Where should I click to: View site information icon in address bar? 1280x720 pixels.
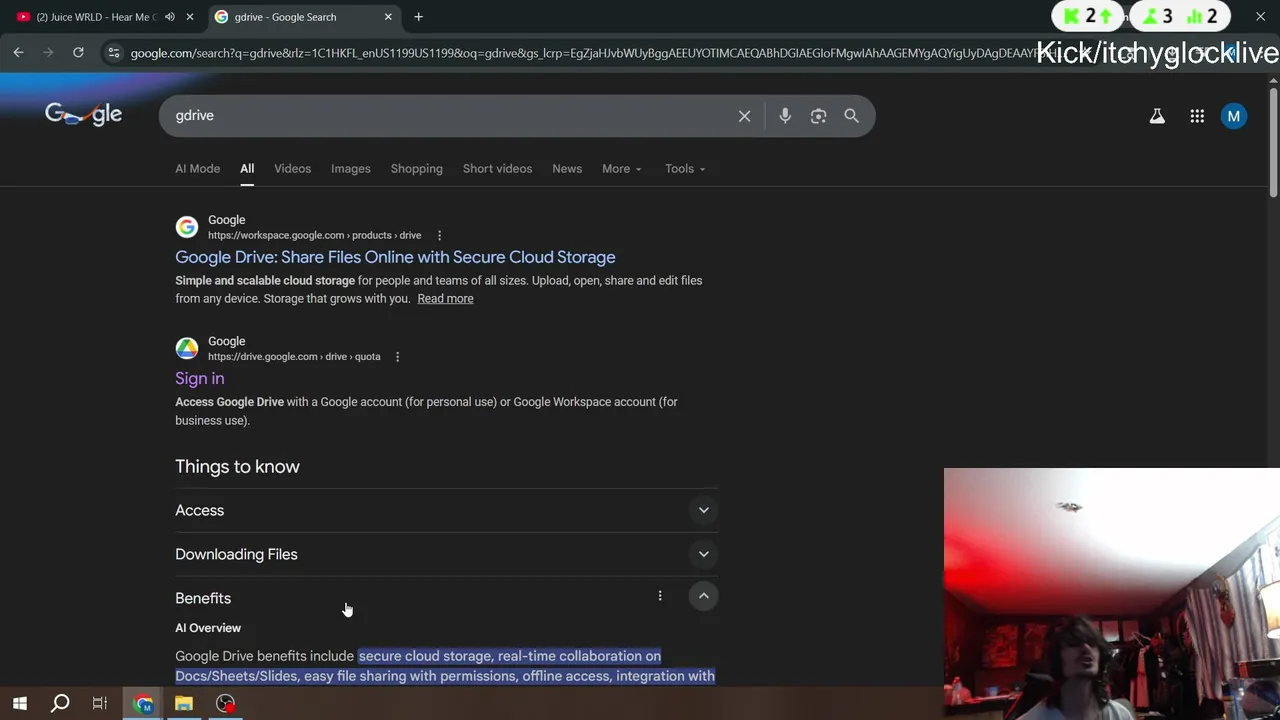(x=114, y=52)
